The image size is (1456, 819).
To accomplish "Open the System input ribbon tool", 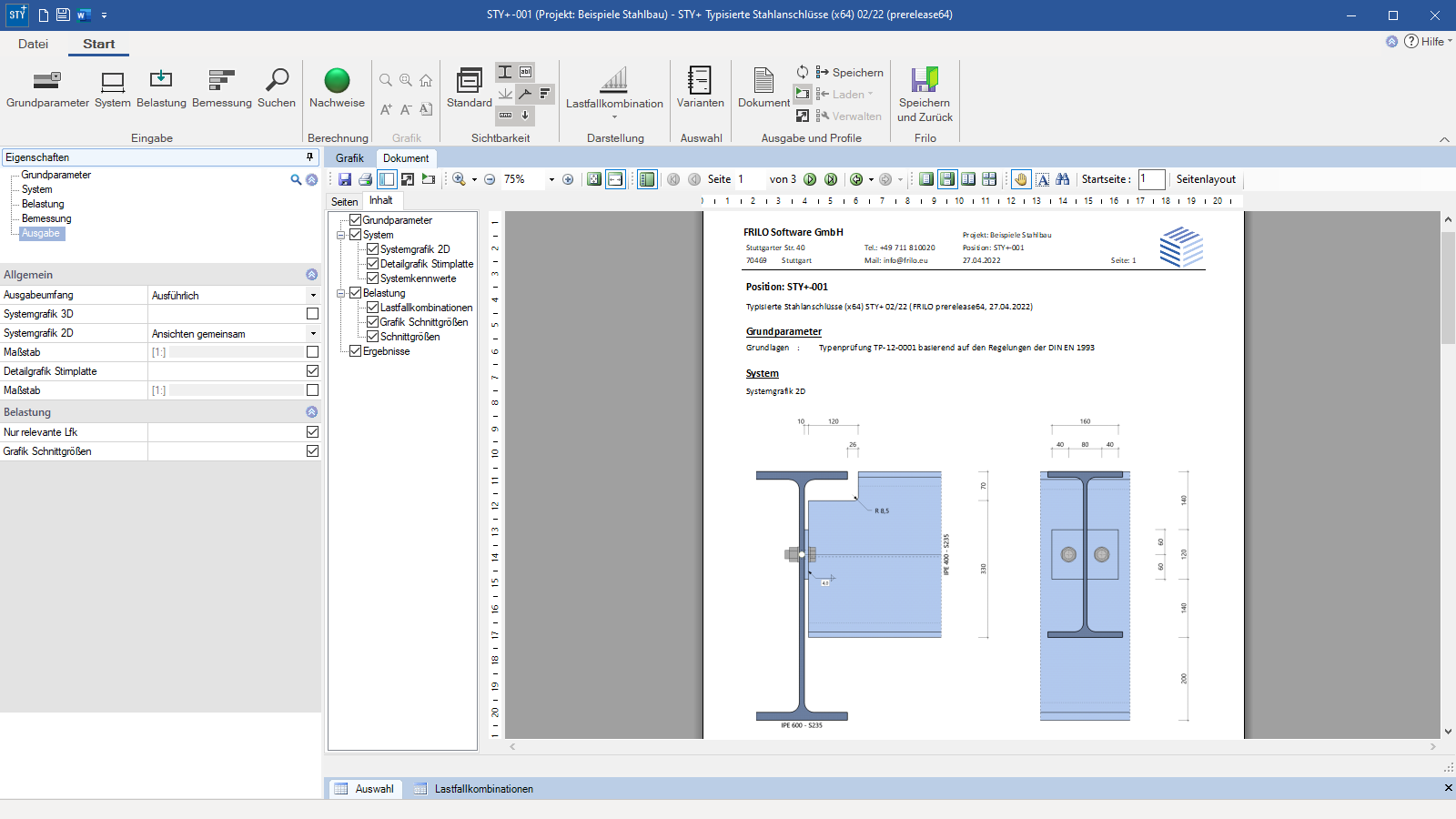I will (x=113, y=89).
